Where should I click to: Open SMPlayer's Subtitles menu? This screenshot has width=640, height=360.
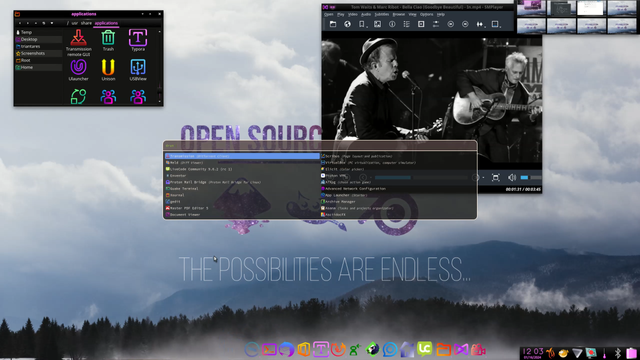(382, 14)
